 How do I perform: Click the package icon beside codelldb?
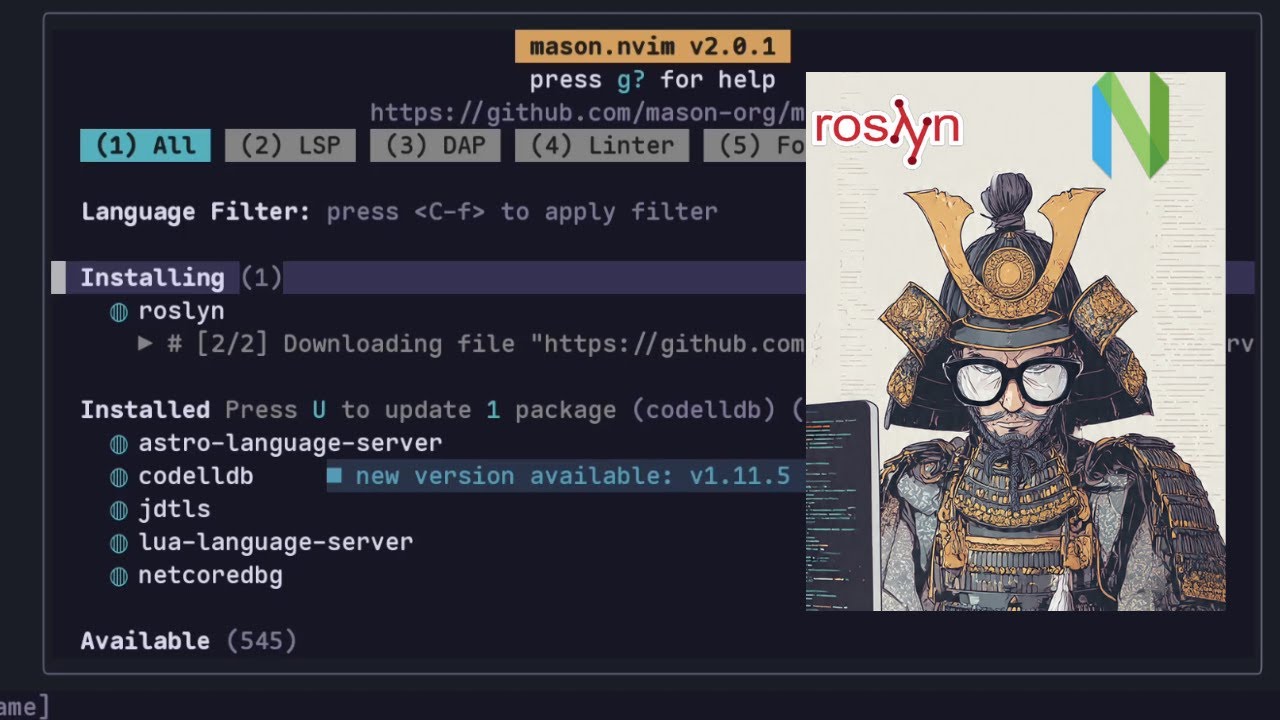coord(119,476)
